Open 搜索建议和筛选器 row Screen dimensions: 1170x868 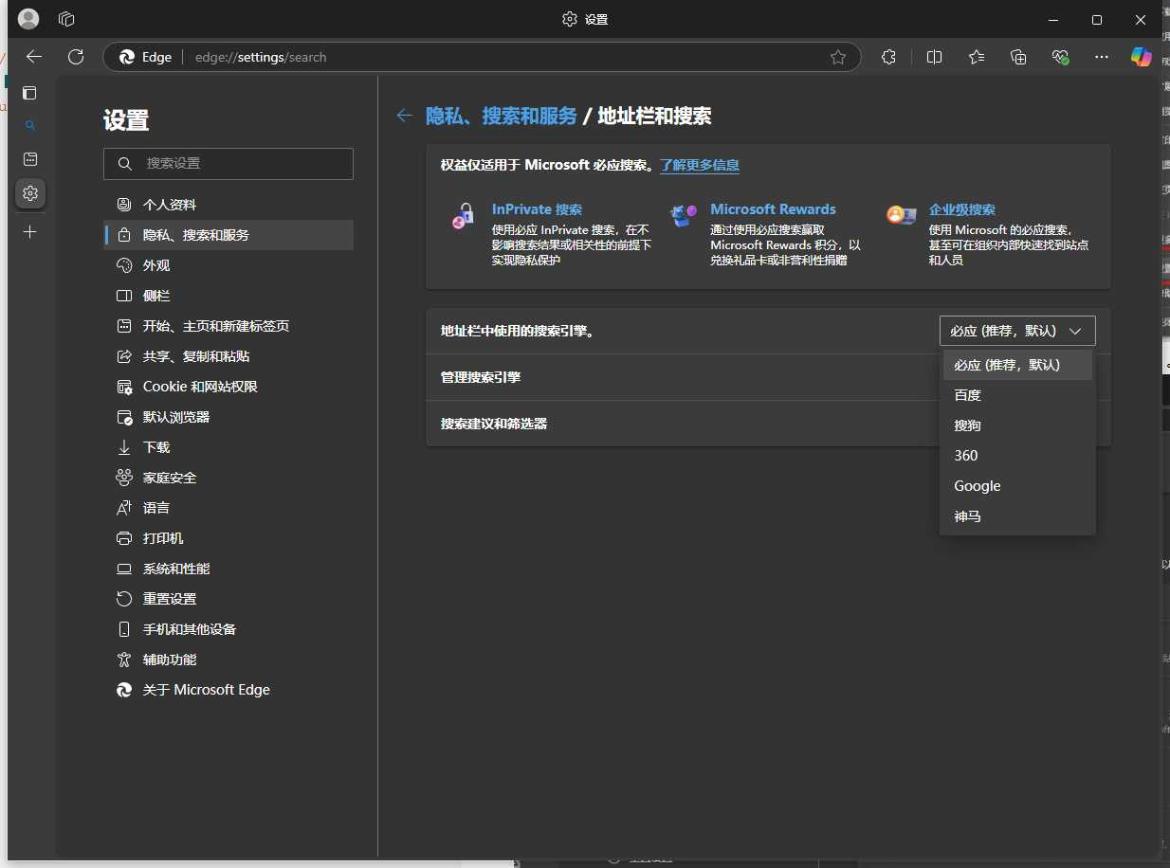(768, 424)
